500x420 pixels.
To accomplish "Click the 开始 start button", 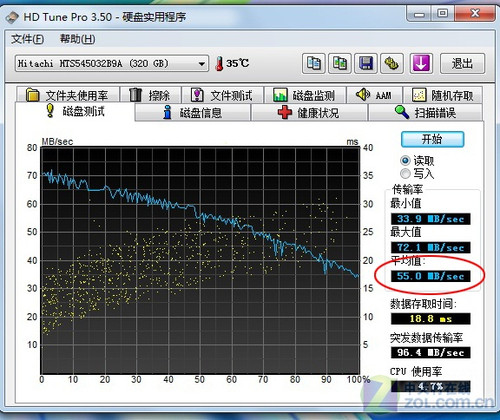I will pos(432,139).
